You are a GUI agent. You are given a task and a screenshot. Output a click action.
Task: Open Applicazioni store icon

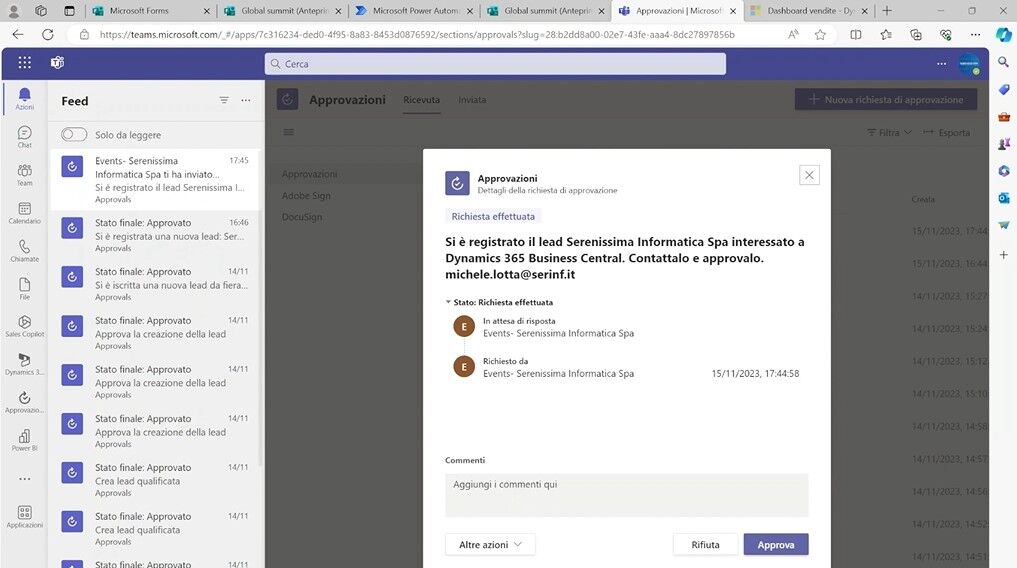[24, 516]
